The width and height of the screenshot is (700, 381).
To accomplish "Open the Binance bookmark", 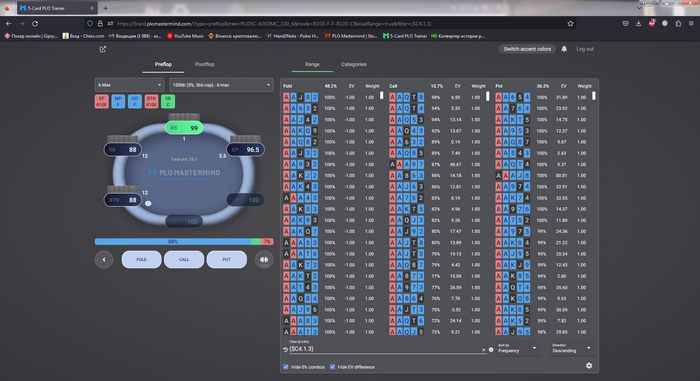I will [234, 36].
